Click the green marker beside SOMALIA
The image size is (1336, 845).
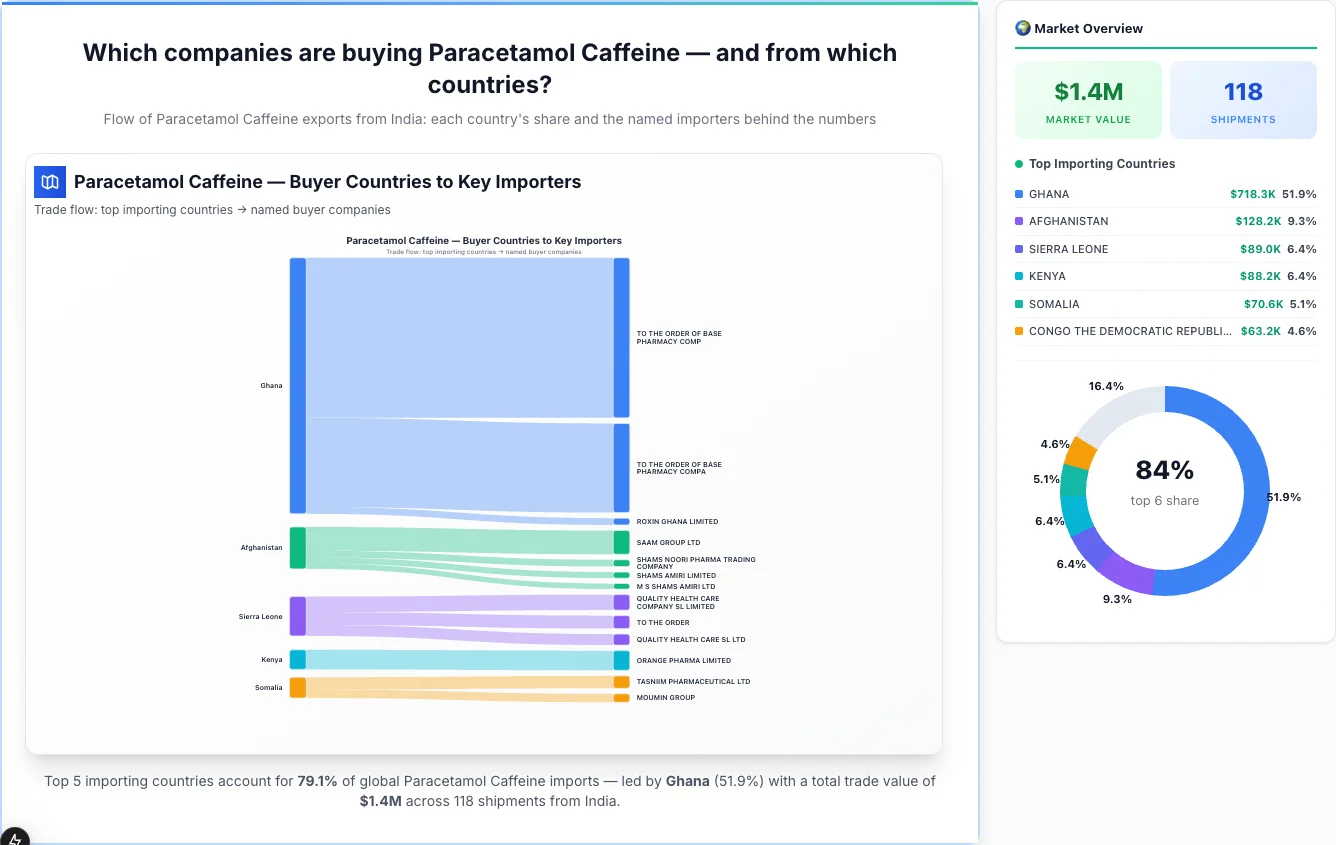coord(1019,304)
